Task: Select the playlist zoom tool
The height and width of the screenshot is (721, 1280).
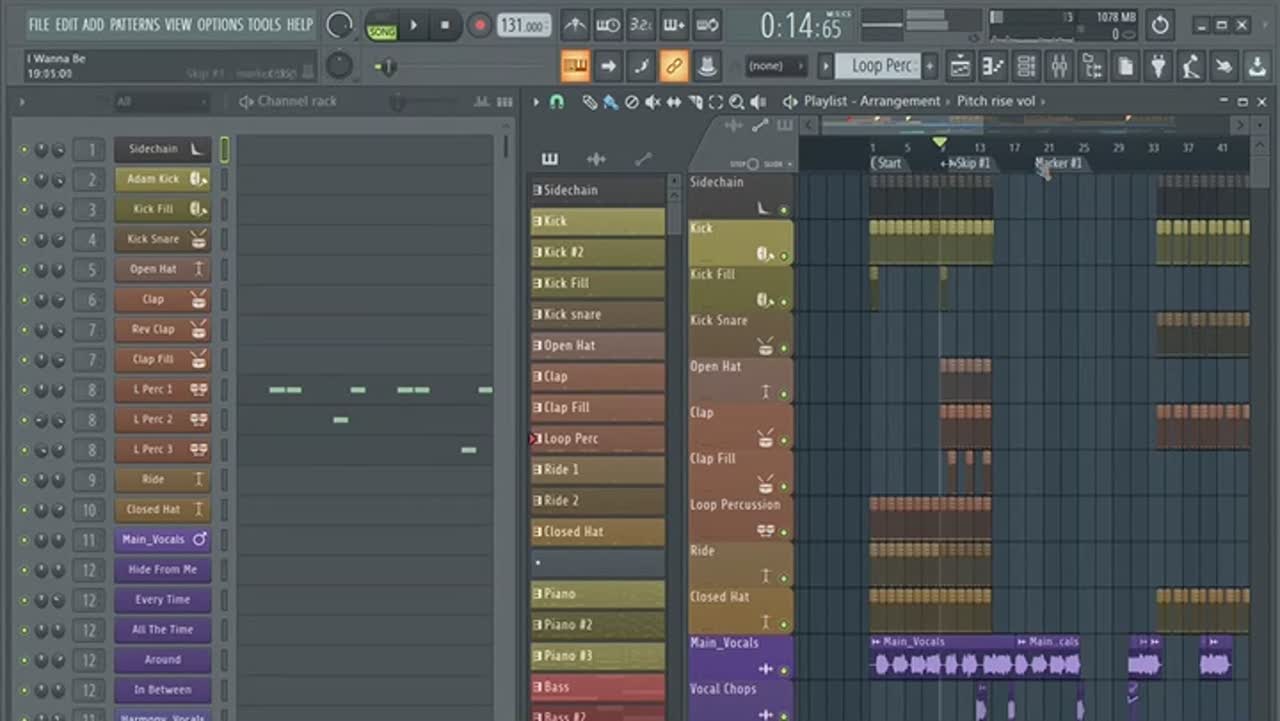Action: 737,102
